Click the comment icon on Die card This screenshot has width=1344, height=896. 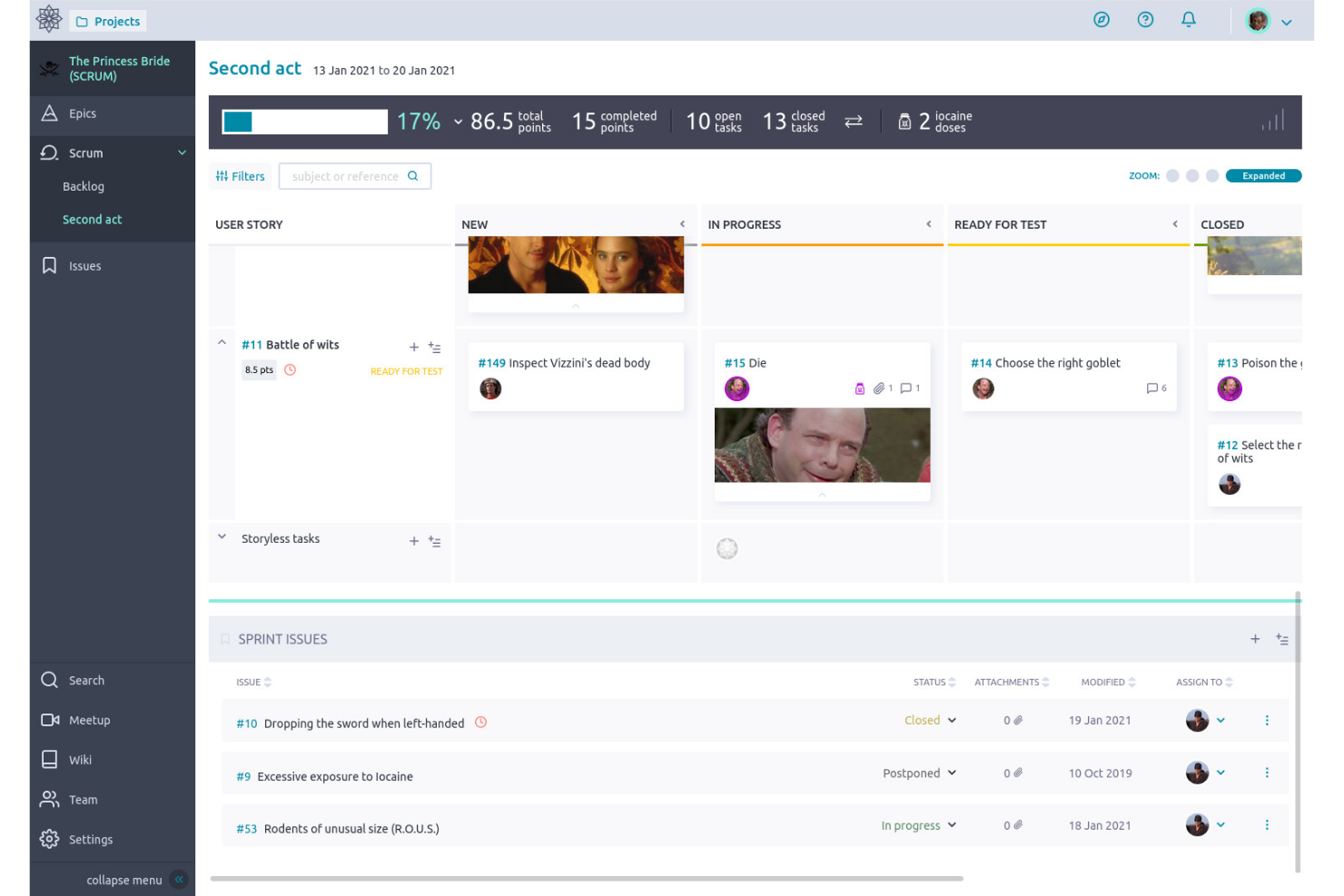coord(905,389)
